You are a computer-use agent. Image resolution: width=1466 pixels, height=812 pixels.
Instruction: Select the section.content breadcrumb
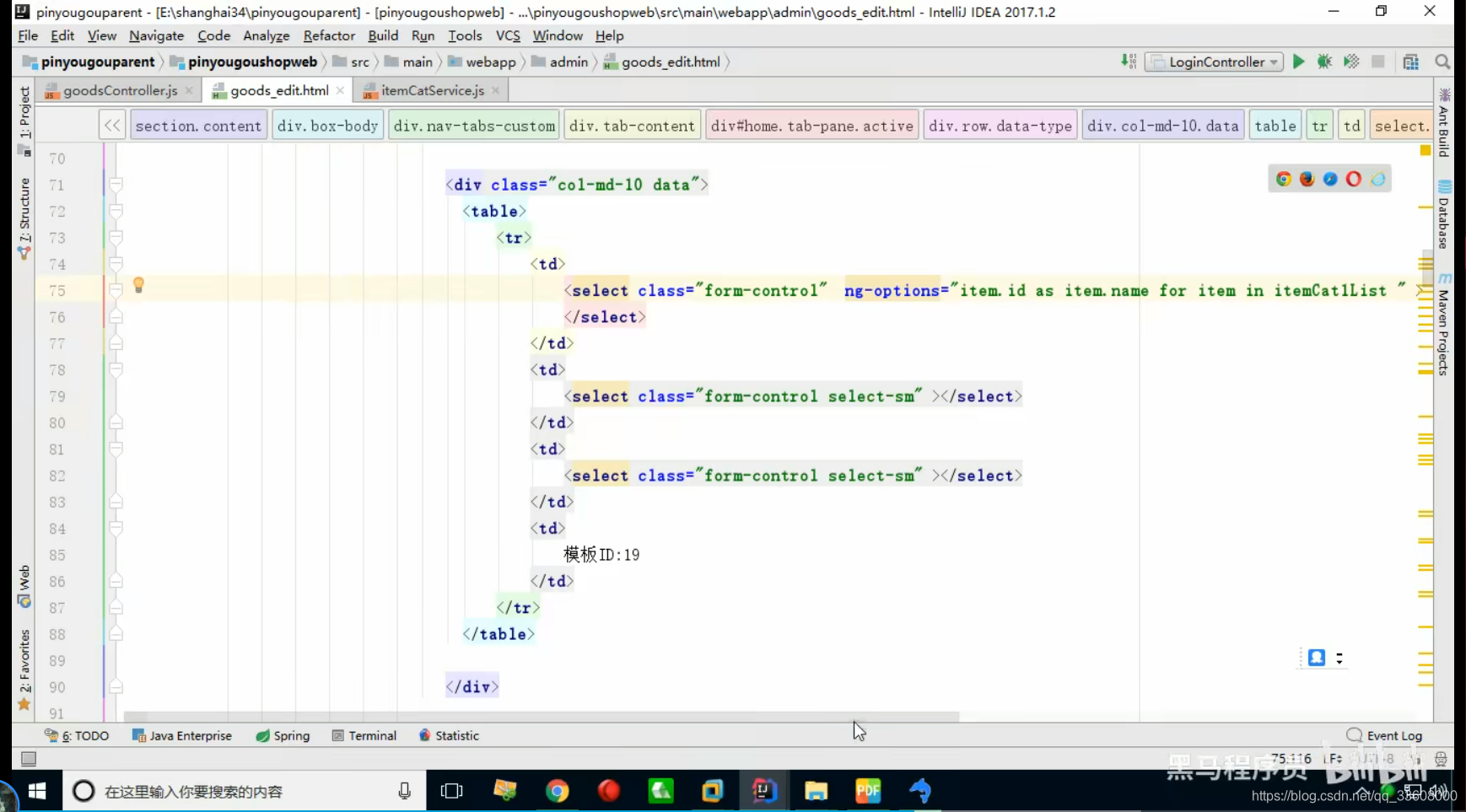point(198,126)
